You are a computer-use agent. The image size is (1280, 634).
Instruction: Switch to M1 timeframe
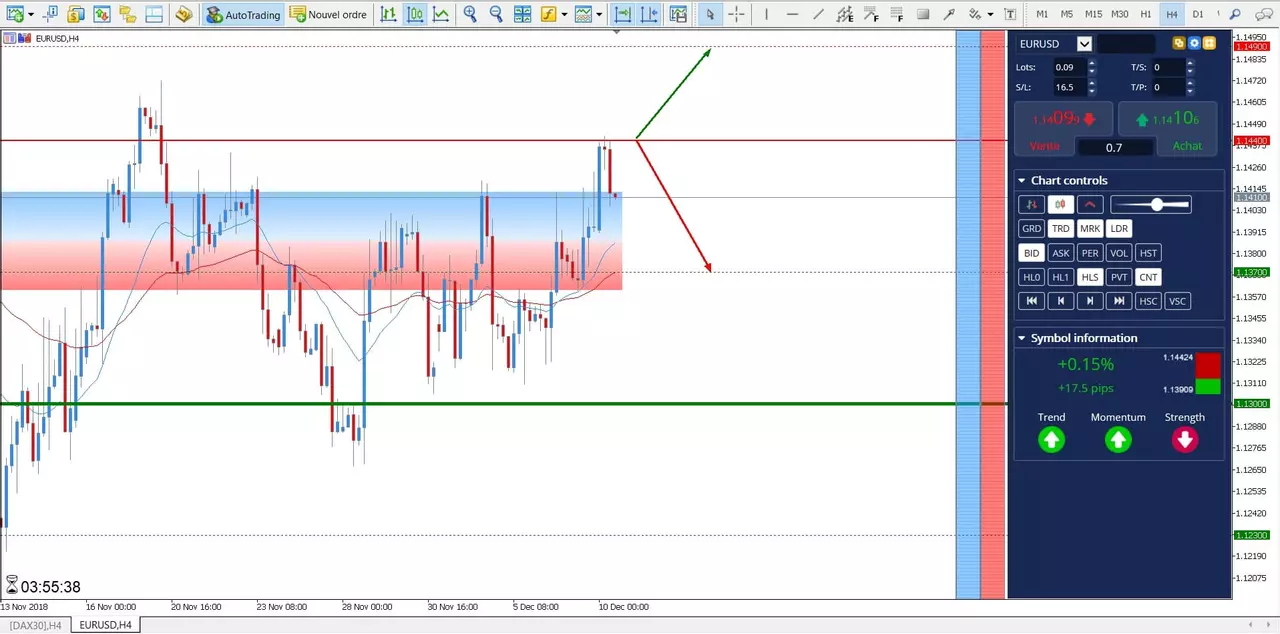[x=1042, y=14]
